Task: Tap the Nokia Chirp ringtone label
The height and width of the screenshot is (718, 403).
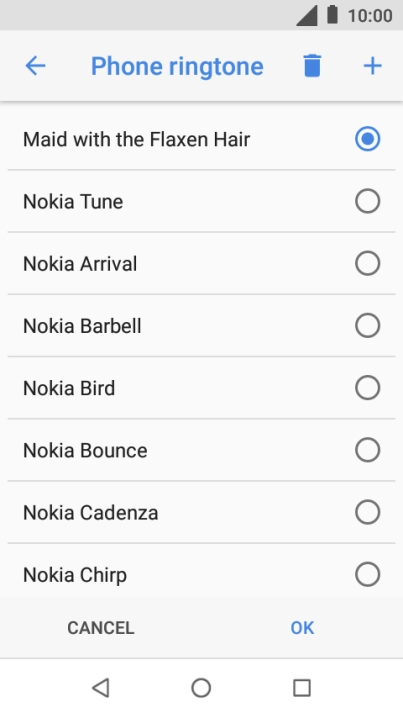Action: (75, 575)
